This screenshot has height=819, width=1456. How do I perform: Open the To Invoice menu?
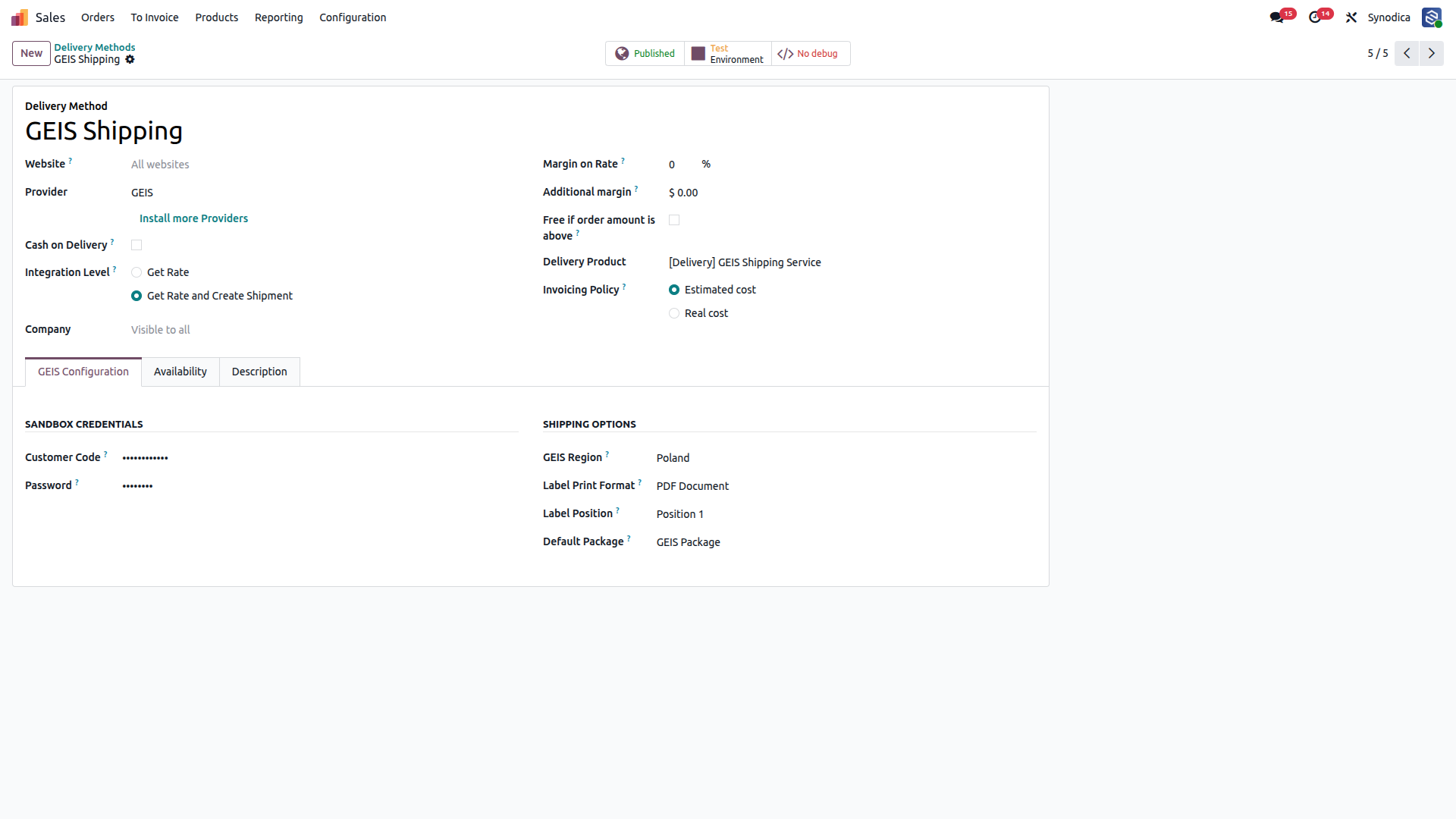tap(155, 17)
